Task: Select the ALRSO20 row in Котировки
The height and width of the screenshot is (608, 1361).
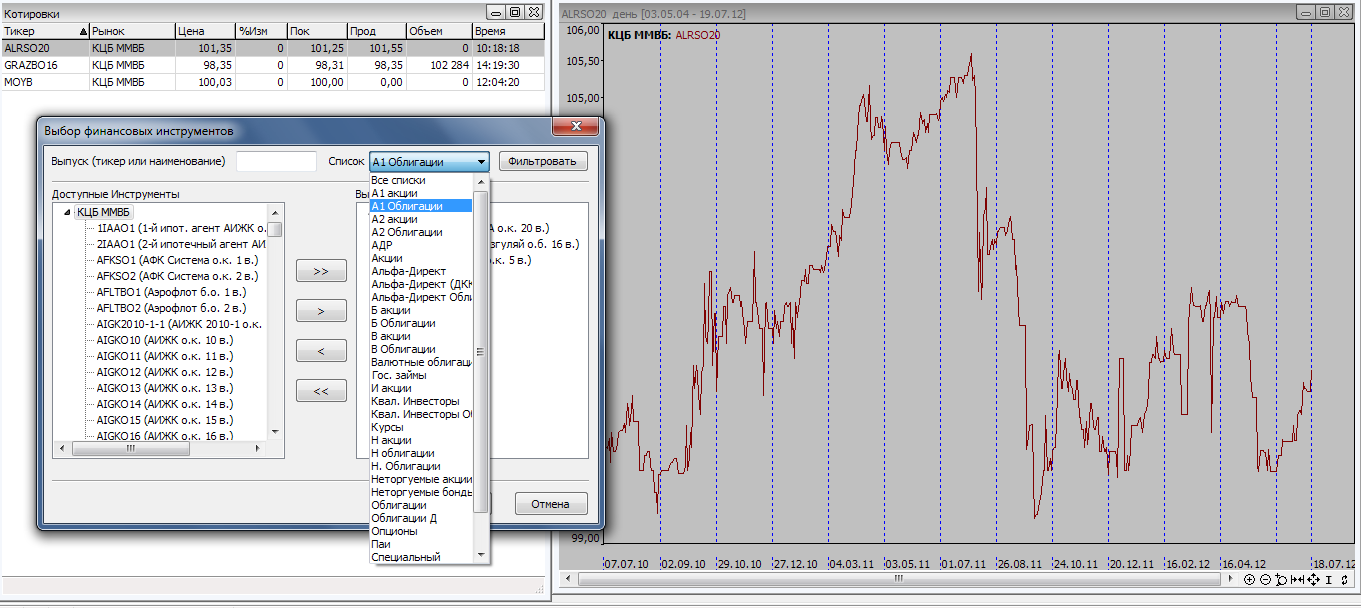Action: (x=273, y=47)
